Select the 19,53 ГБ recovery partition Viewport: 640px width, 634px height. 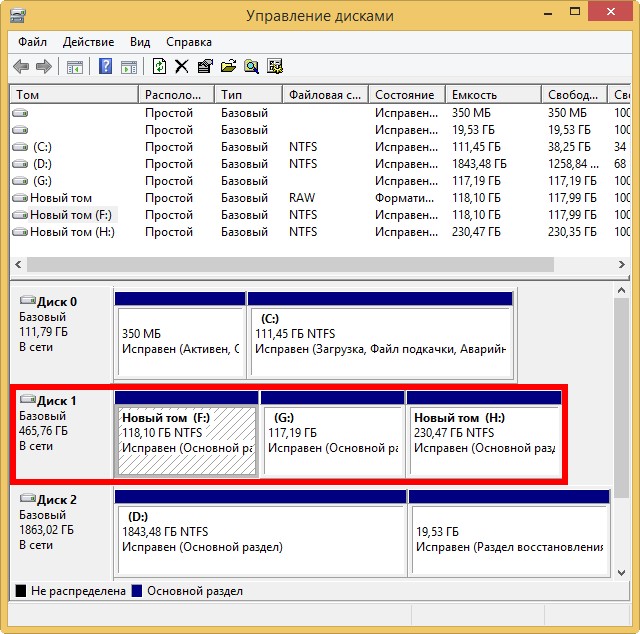tap(509, 533)
